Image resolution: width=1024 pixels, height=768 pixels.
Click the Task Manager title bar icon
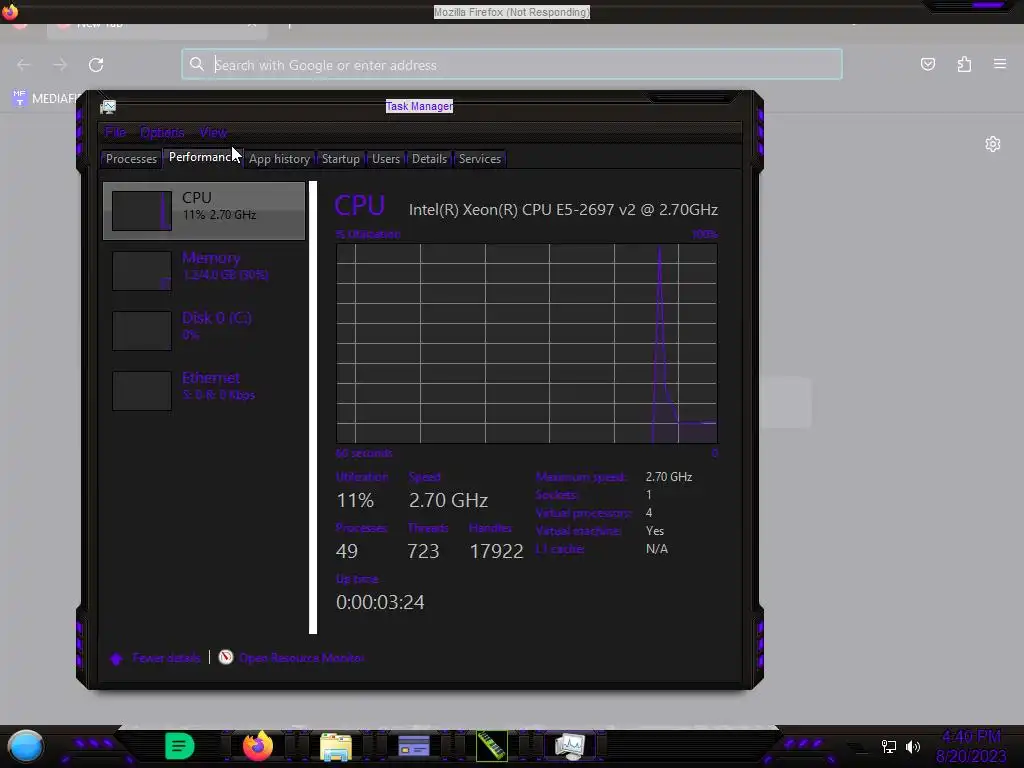point(108,106)
